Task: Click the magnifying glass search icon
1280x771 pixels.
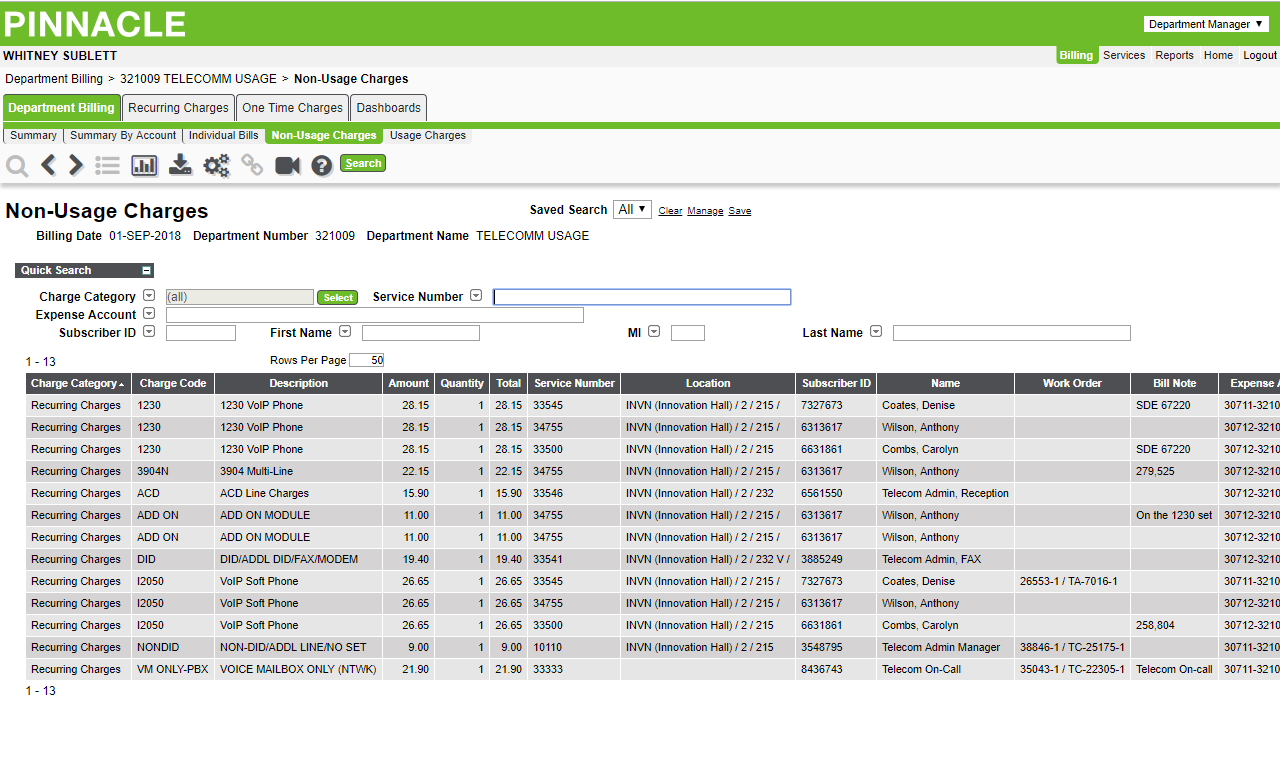Action: pyautogui.click(x=17, y=165)
